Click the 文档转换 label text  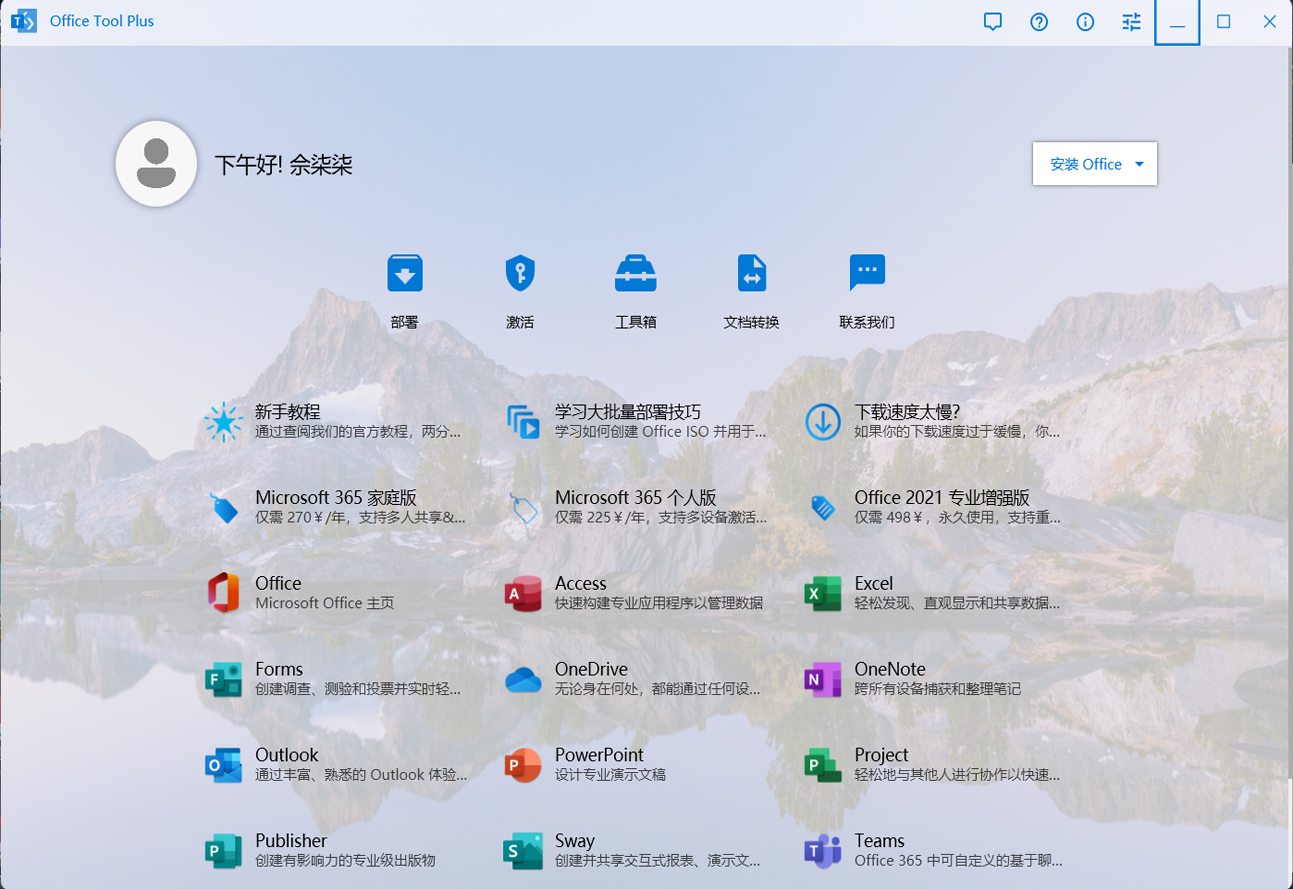pos(751,322)
